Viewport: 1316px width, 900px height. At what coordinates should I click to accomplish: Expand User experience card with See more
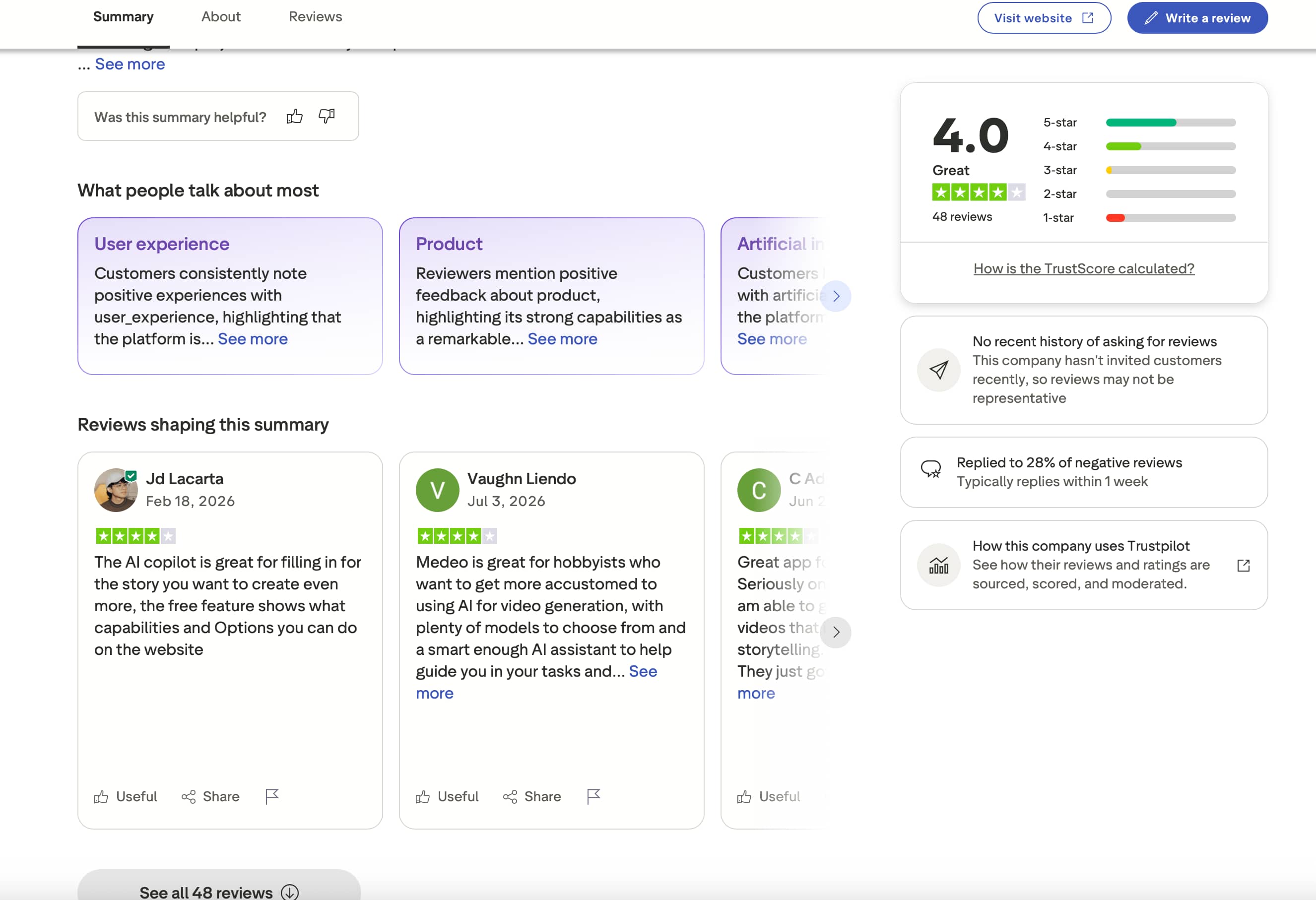(x=253, y=339)
